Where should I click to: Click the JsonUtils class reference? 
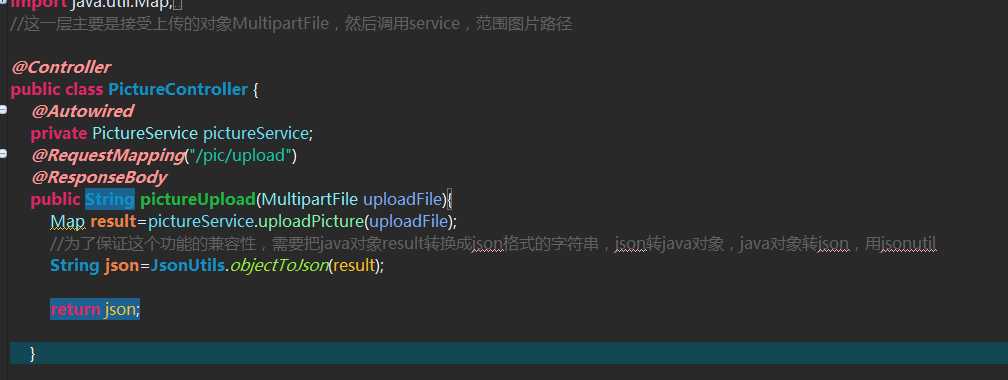tap(186, 266)
